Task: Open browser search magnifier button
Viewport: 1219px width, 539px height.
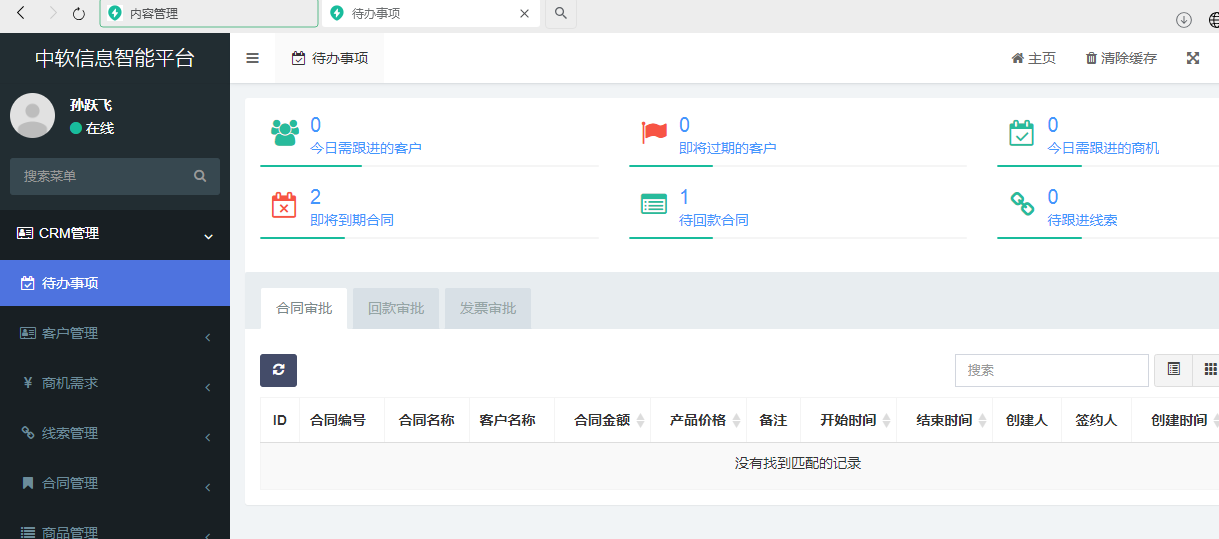Action: [x=561, y=13]
